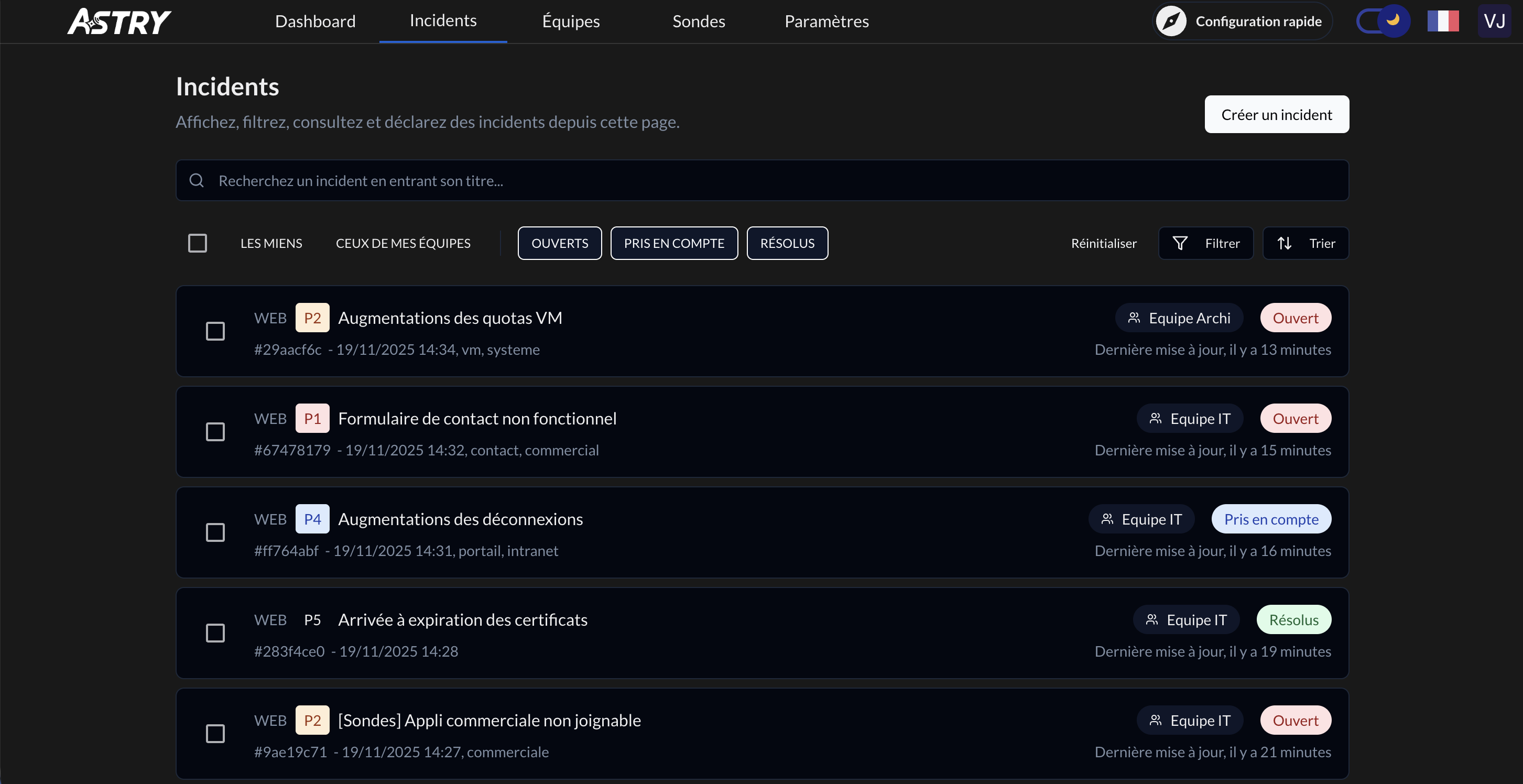1523x784 pixels.
Task: Click the sort arrows Trier icon
Action: pos(1284,243)
